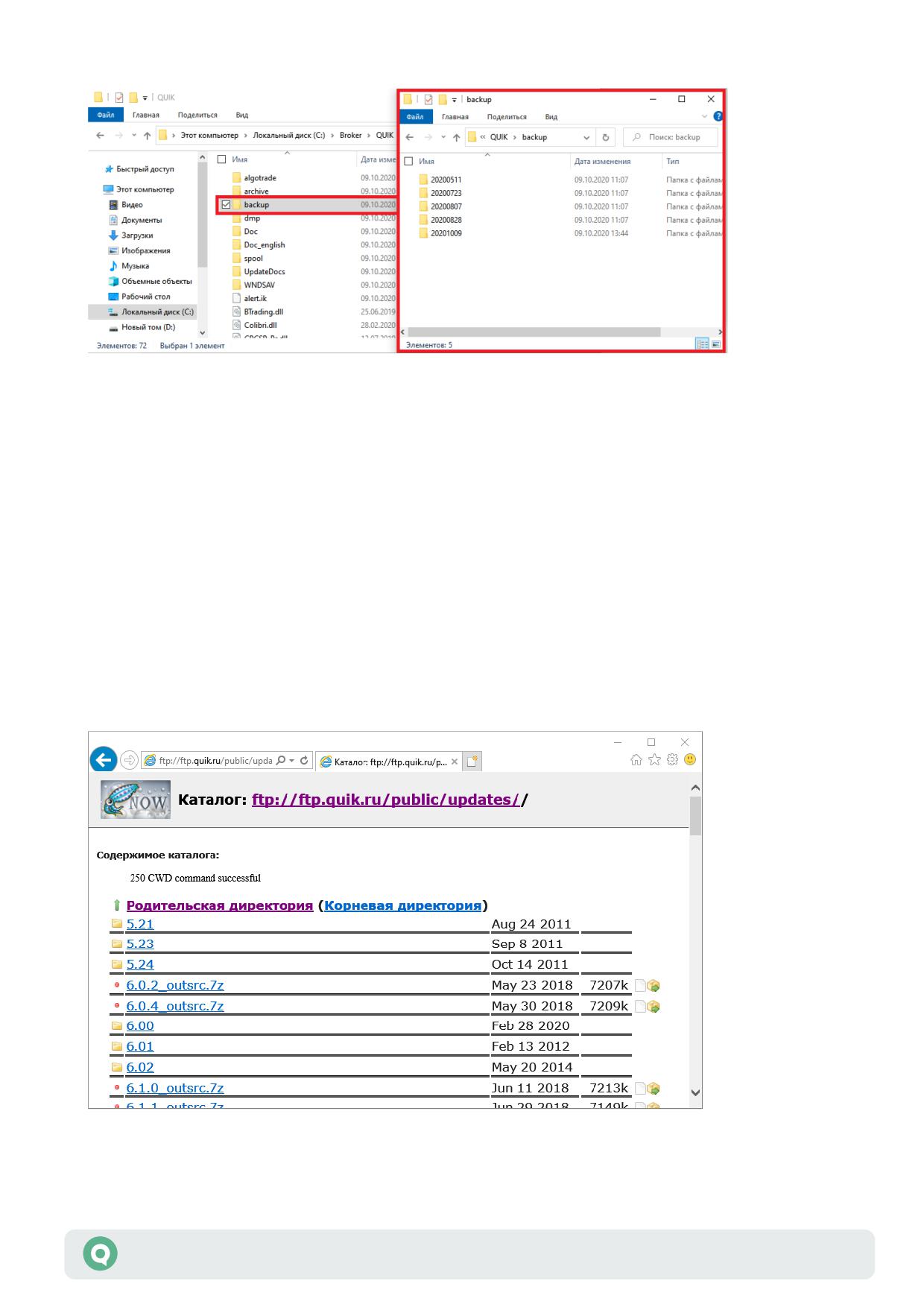Select Загрузки in the navigation pane
This screenshot has width=924, height=1307.
137,235
